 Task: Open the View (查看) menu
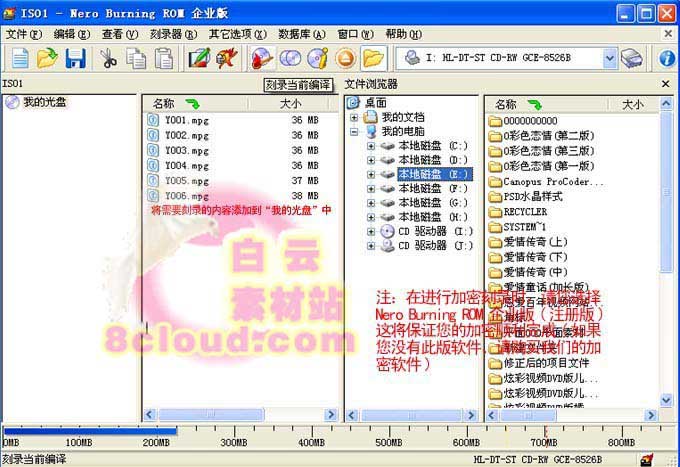click(x=120, y=34)
